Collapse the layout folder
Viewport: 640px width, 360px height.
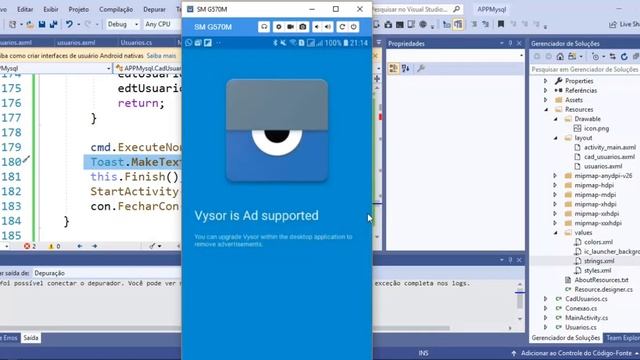click(x=556, y=138)
